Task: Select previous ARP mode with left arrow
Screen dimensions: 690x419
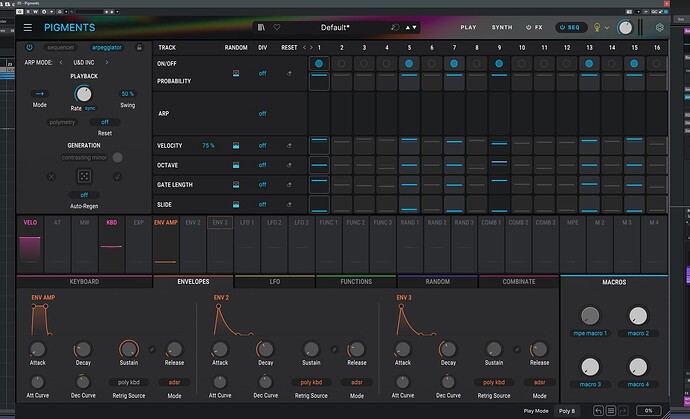Action: (x=61, y=62)
